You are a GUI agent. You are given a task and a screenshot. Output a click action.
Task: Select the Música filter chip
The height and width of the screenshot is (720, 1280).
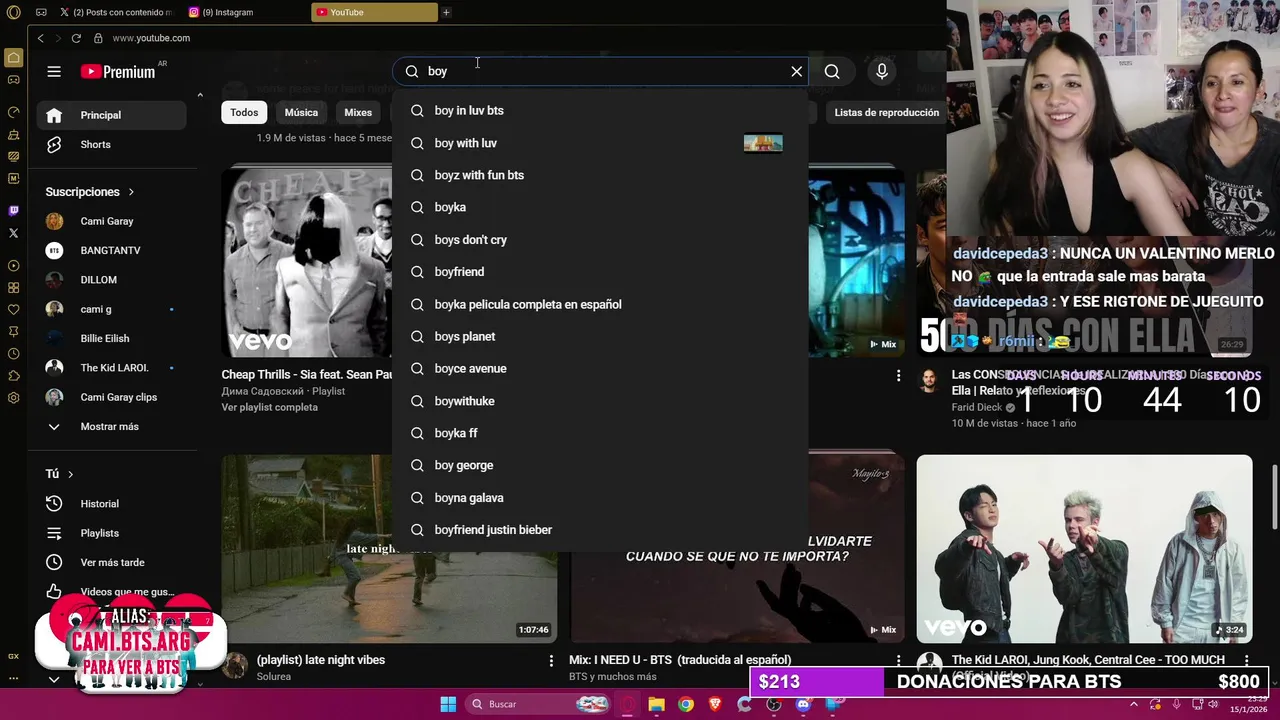pyautogui.click(x=301, y=113)
